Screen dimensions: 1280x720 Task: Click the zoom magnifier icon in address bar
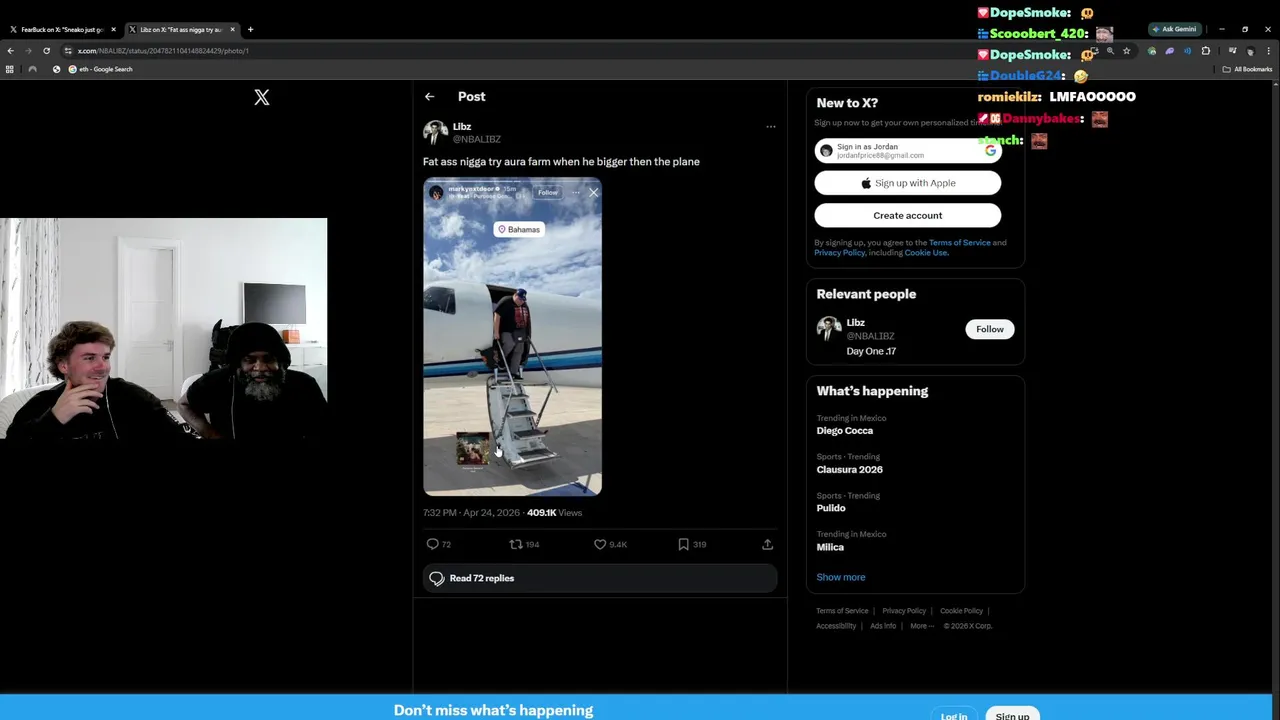(1109, 51)
